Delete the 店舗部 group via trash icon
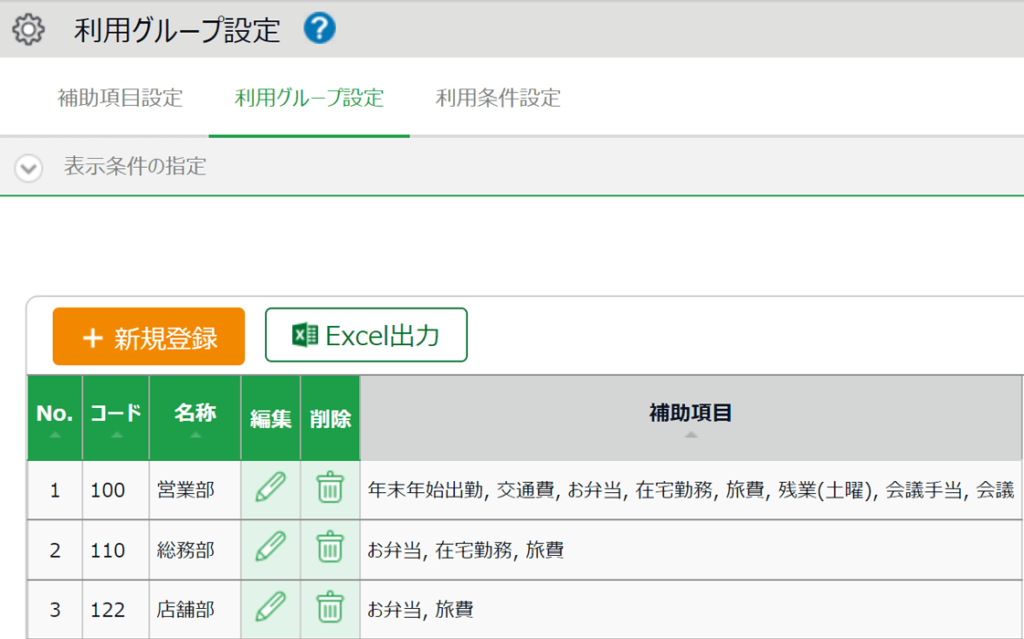1024x639 pixels. click(x=330, y=608)
